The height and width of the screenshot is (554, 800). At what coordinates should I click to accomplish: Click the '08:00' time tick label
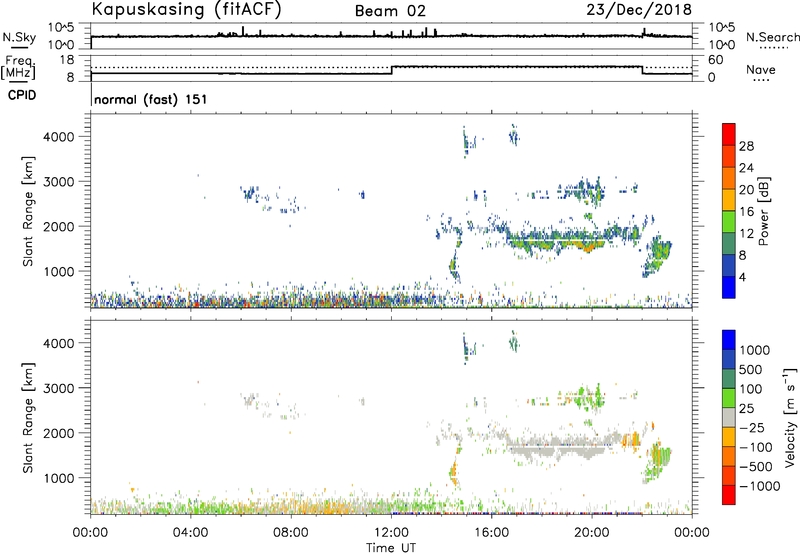pos(291,533)
